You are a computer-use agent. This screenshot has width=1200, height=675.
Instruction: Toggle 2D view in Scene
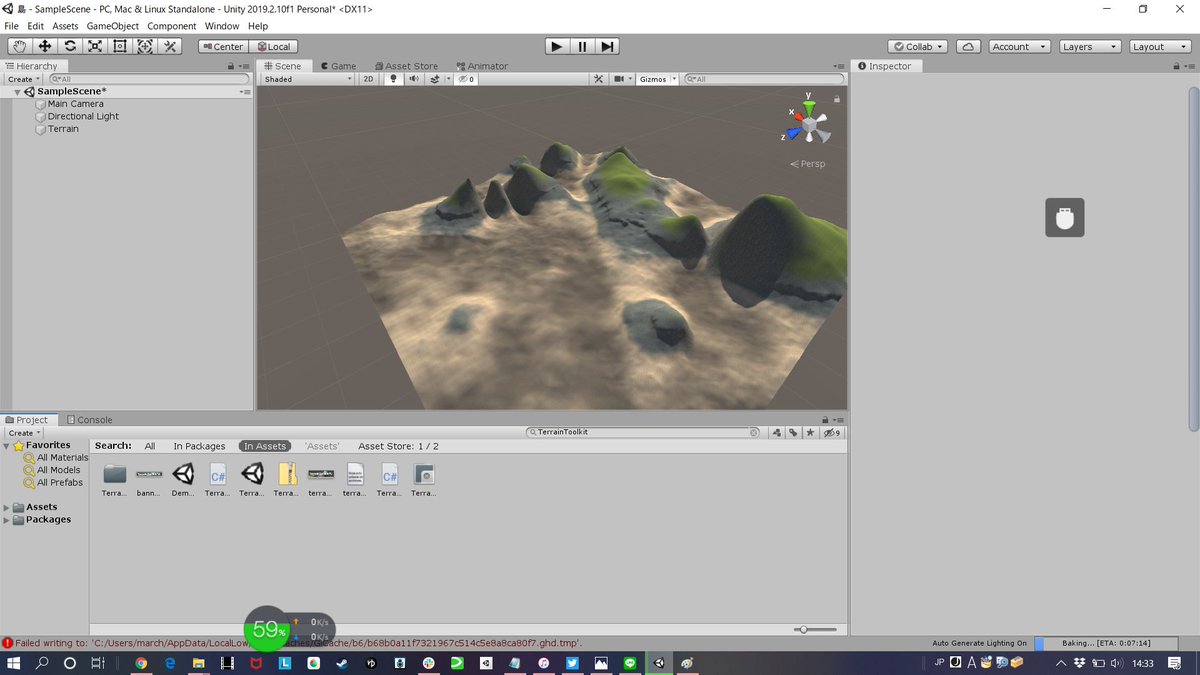coord(368,79)
